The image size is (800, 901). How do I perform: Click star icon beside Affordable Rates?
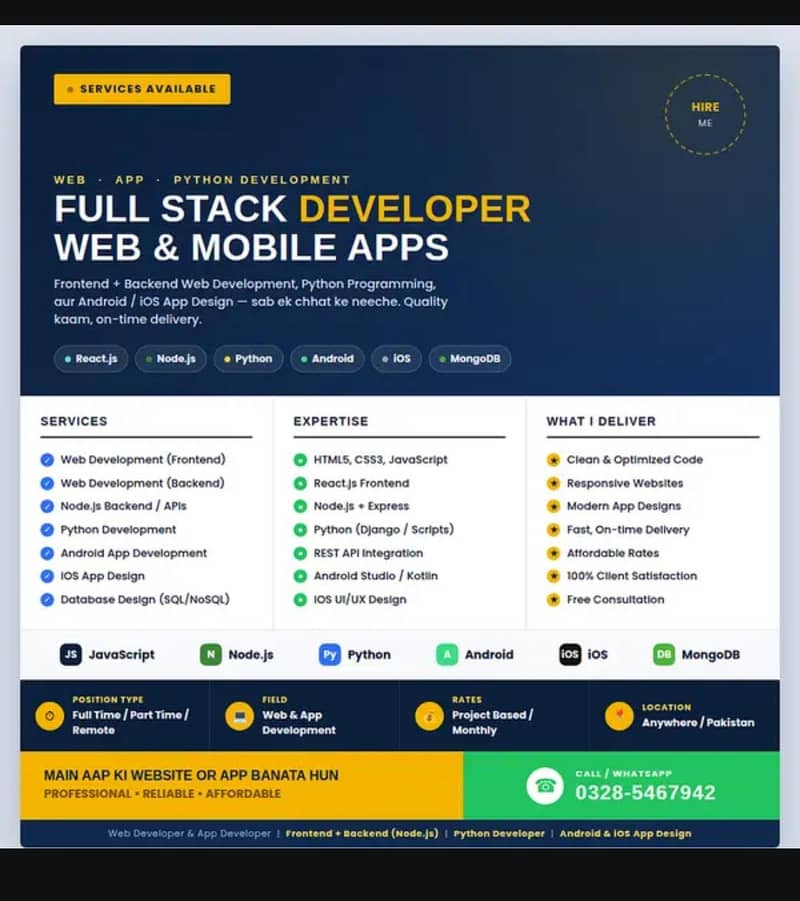pos(553,553)
